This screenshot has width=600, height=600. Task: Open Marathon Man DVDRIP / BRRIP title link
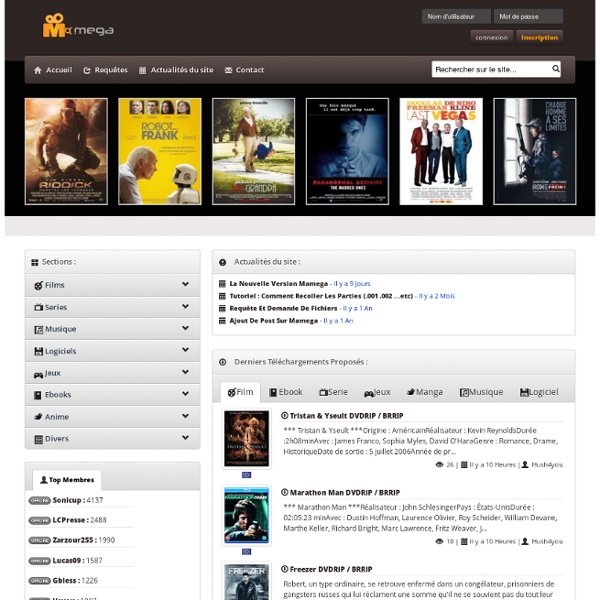pyautogui.click(x=344, y=492)
